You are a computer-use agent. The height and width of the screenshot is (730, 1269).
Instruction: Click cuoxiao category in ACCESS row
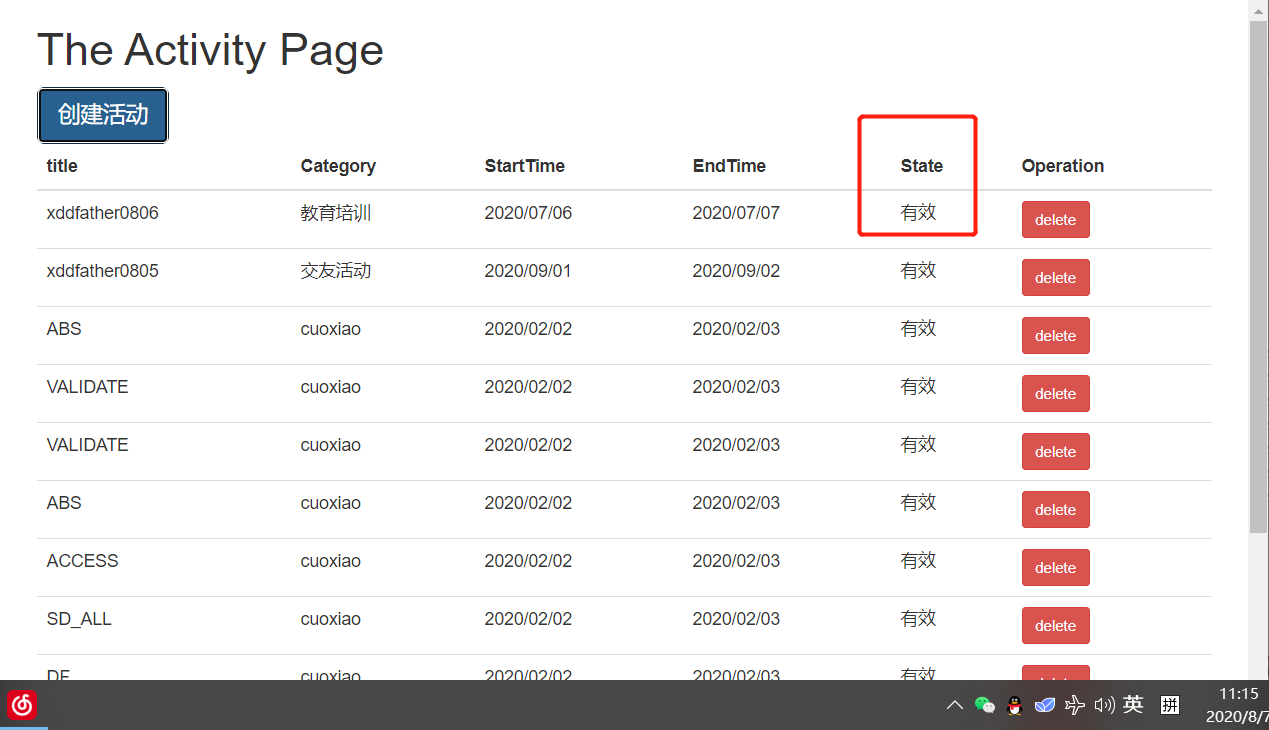pos(330,561)
